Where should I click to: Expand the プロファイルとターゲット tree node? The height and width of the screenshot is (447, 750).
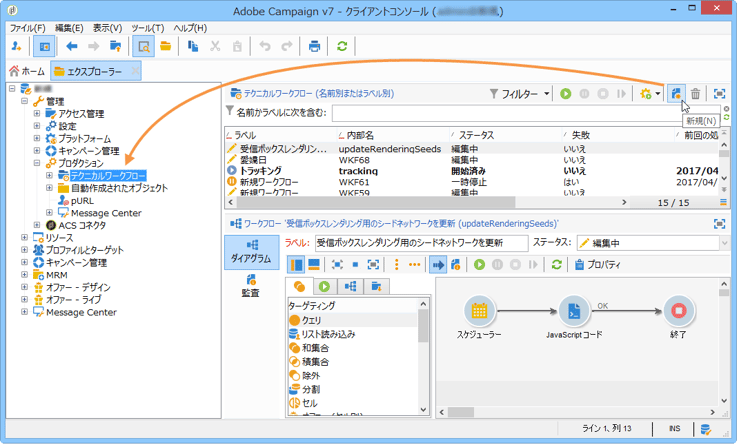pos(24,250)
